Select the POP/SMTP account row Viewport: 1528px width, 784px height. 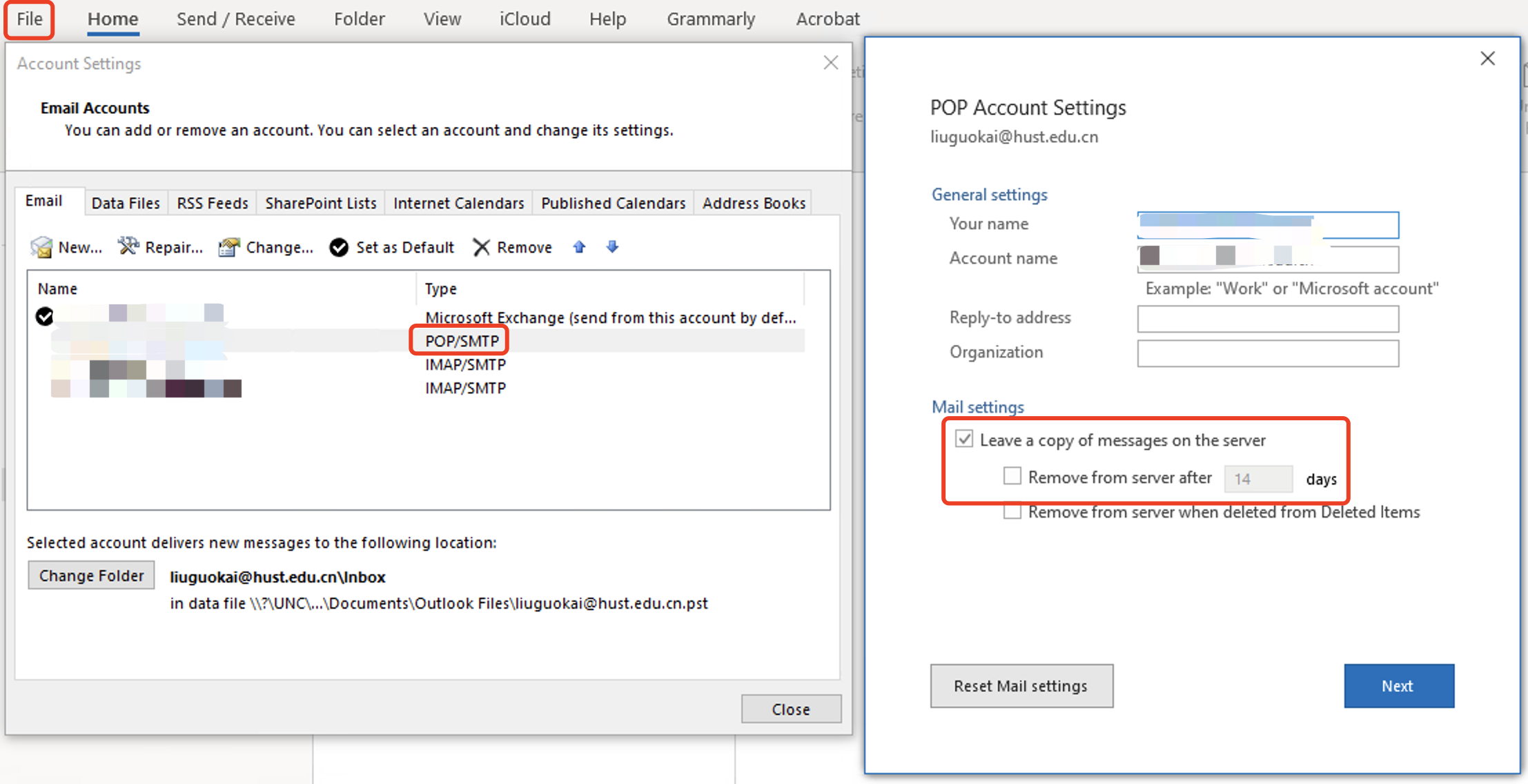[462, 341]
